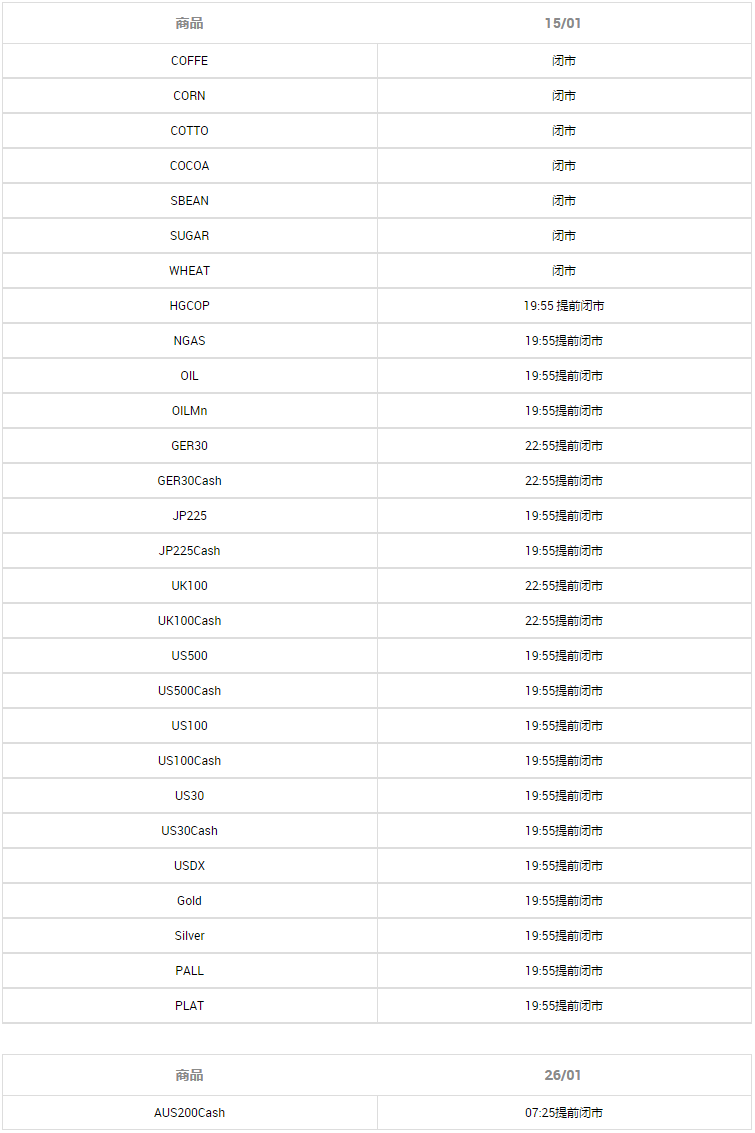This screenshot has height=1133, width=755.
Task: Click the 26/01 date column header
Action: [563, 1075]
